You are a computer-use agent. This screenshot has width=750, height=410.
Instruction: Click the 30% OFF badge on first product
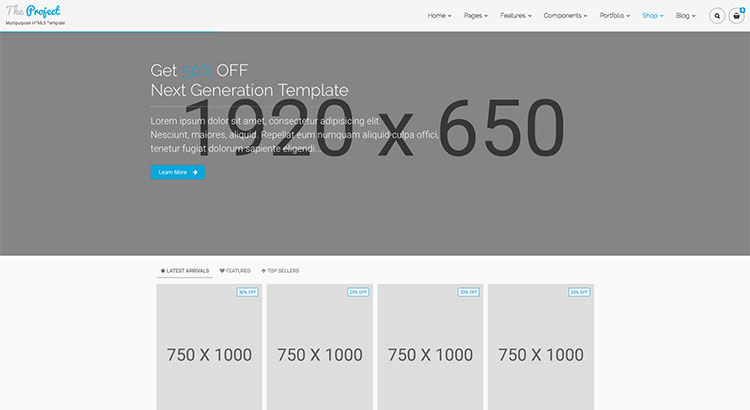tap(247, 292)
